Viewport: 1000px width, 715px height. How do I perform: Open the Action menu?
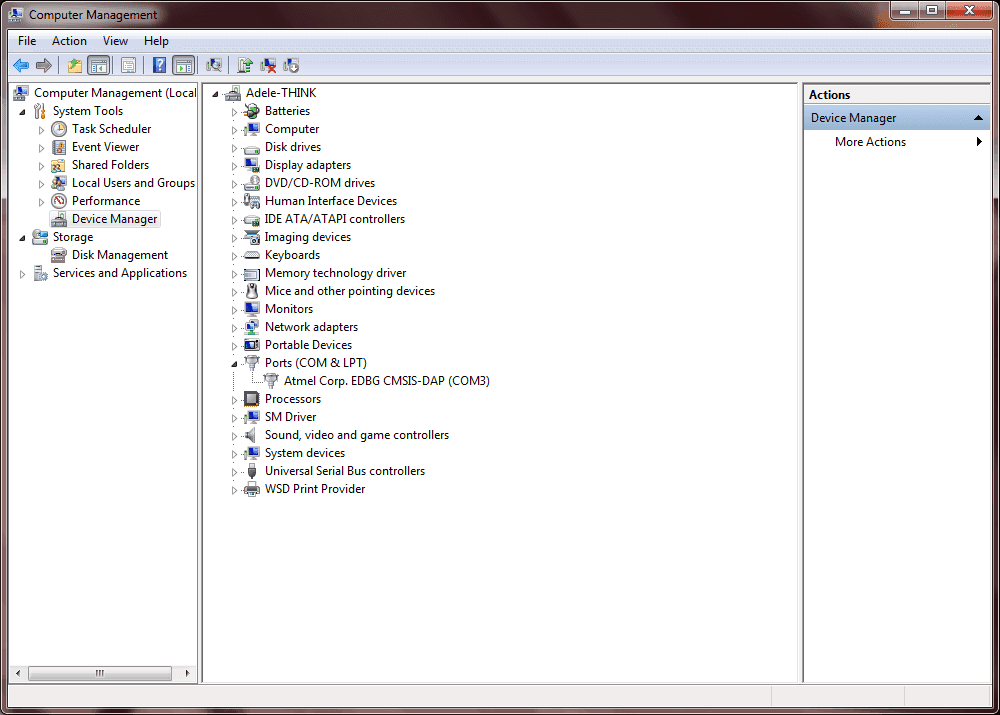[x=69, y=41]
